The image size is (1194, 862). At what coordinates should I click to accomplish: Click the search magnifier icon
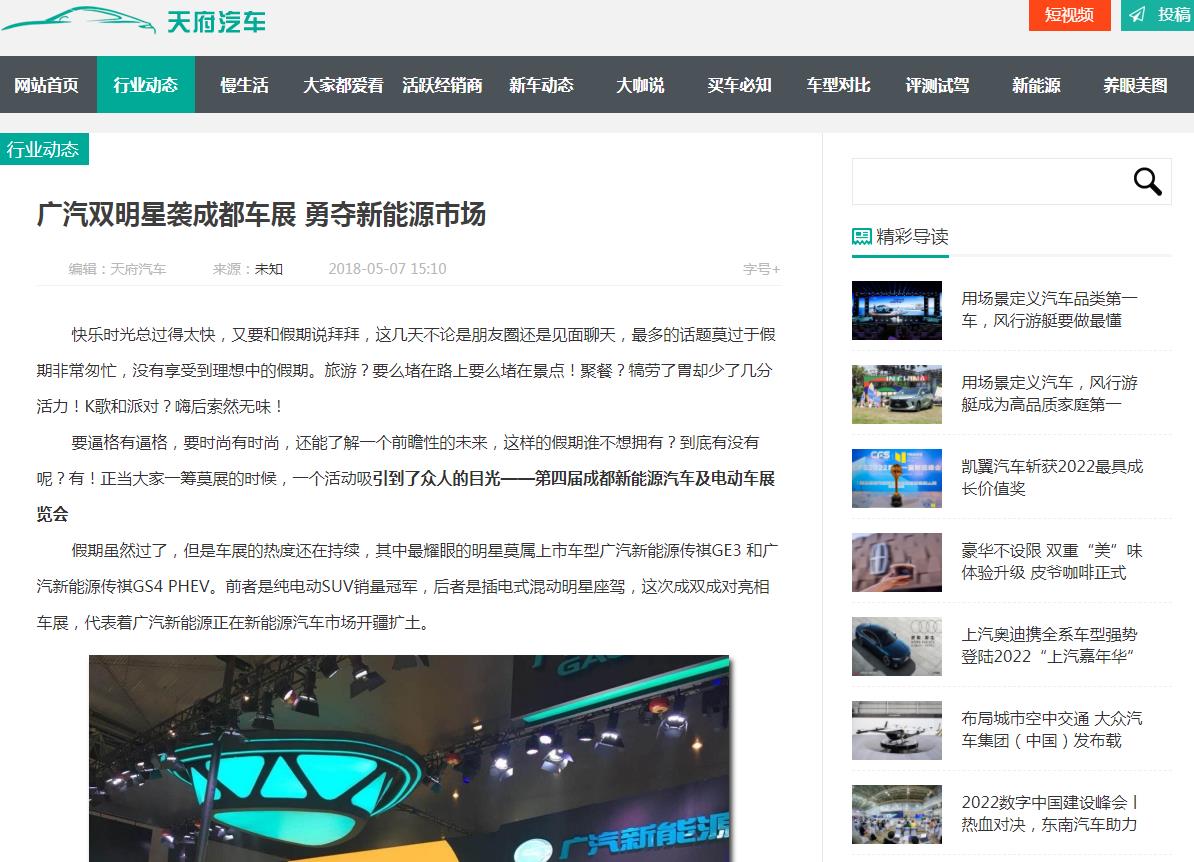[x=1147, y=182]
